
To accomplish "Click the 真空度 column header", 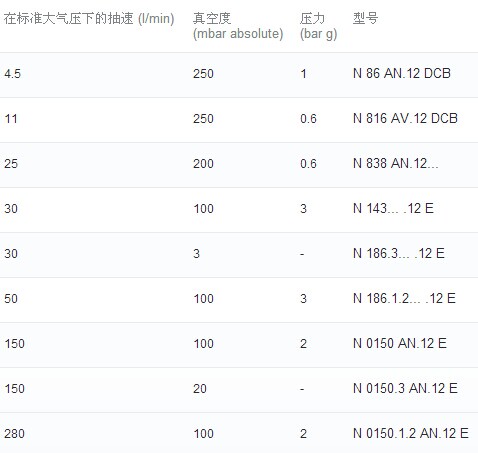I will 238,26.
